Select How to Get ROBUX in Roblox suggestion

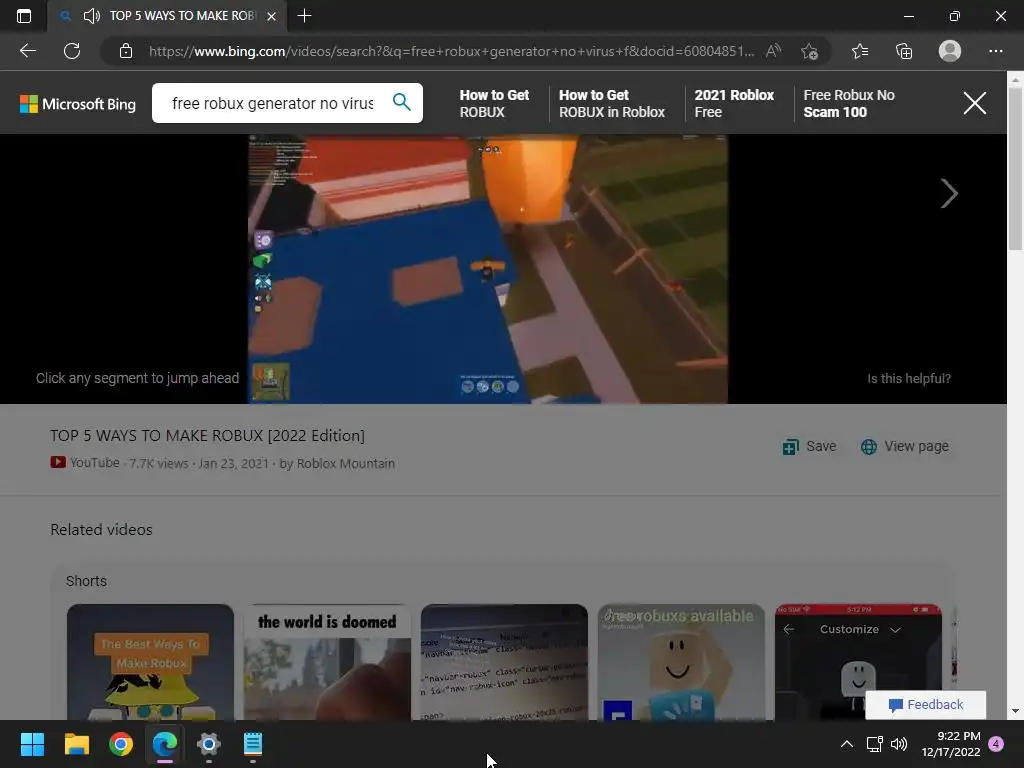[x=611, y=103]
